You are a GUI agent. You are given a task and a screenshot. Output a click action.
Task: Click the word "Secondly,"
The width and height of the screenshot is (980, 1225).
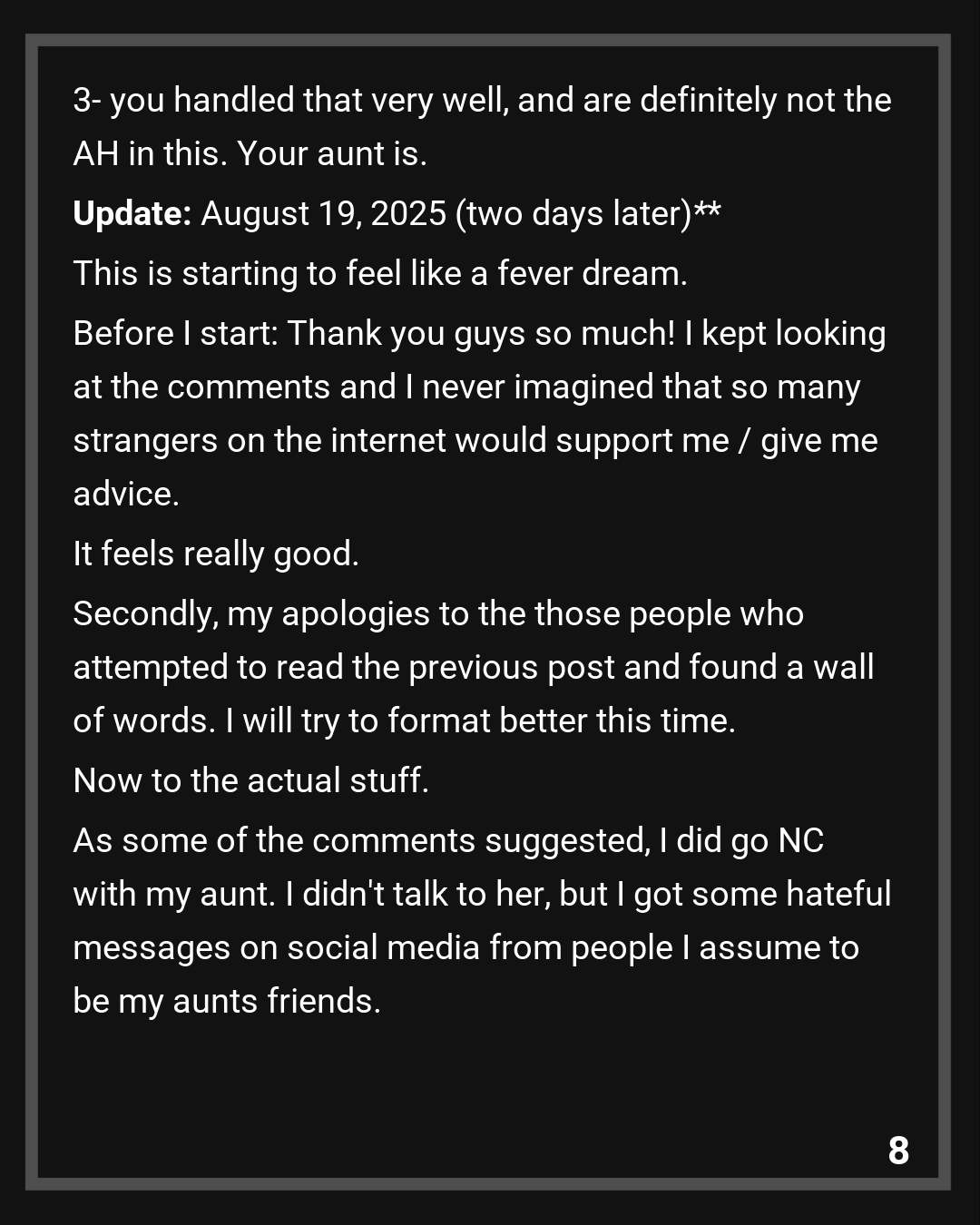pyautogui.click(x=145, y=614)
